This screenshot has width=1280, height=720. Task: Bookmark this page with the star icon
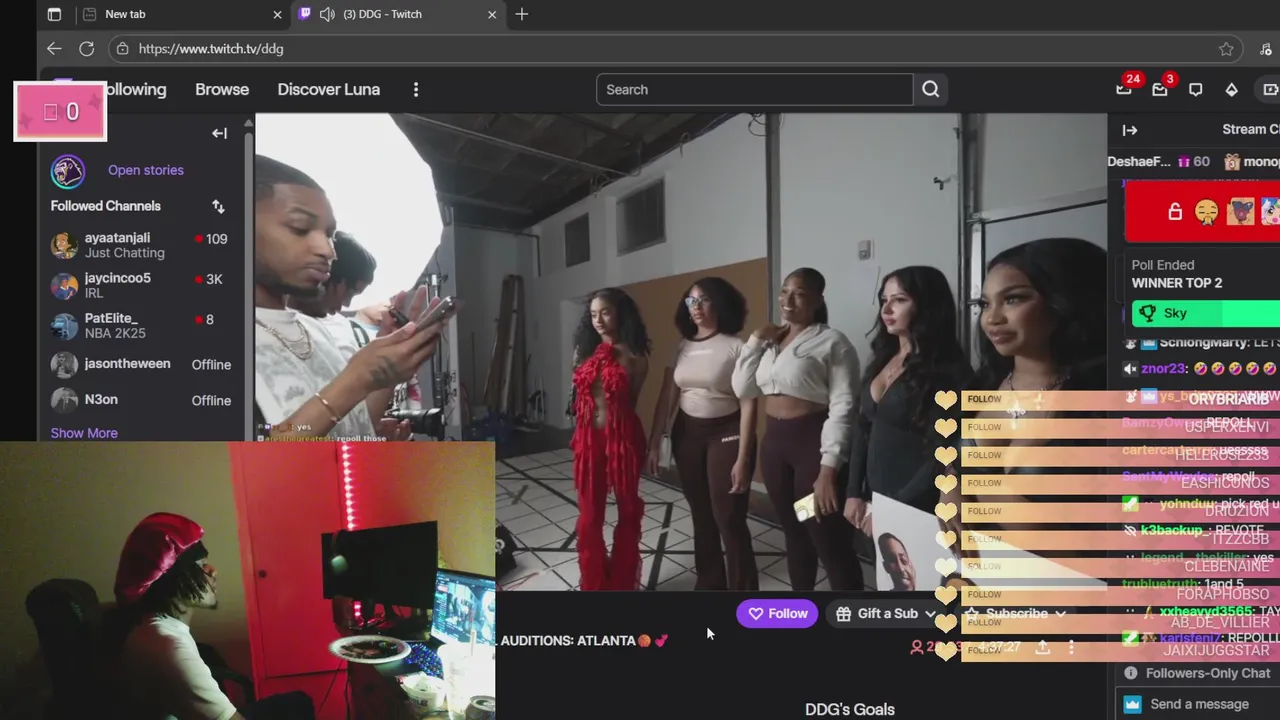coord(1226,49)
